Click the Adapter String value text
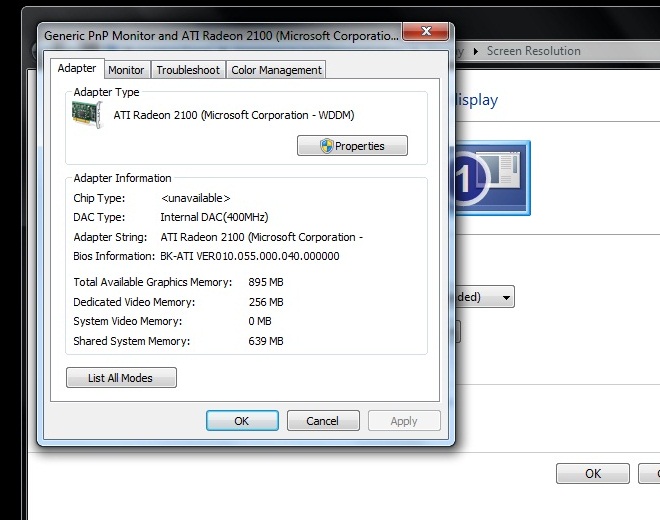The image size is (660, 520). [x=261, y=237]
